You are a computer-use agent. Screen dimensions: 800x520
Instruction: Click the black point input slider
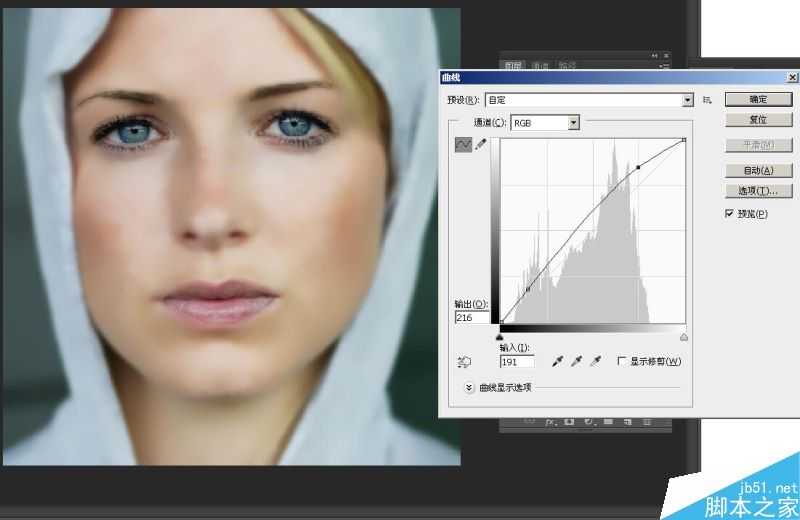click(500, 337)
